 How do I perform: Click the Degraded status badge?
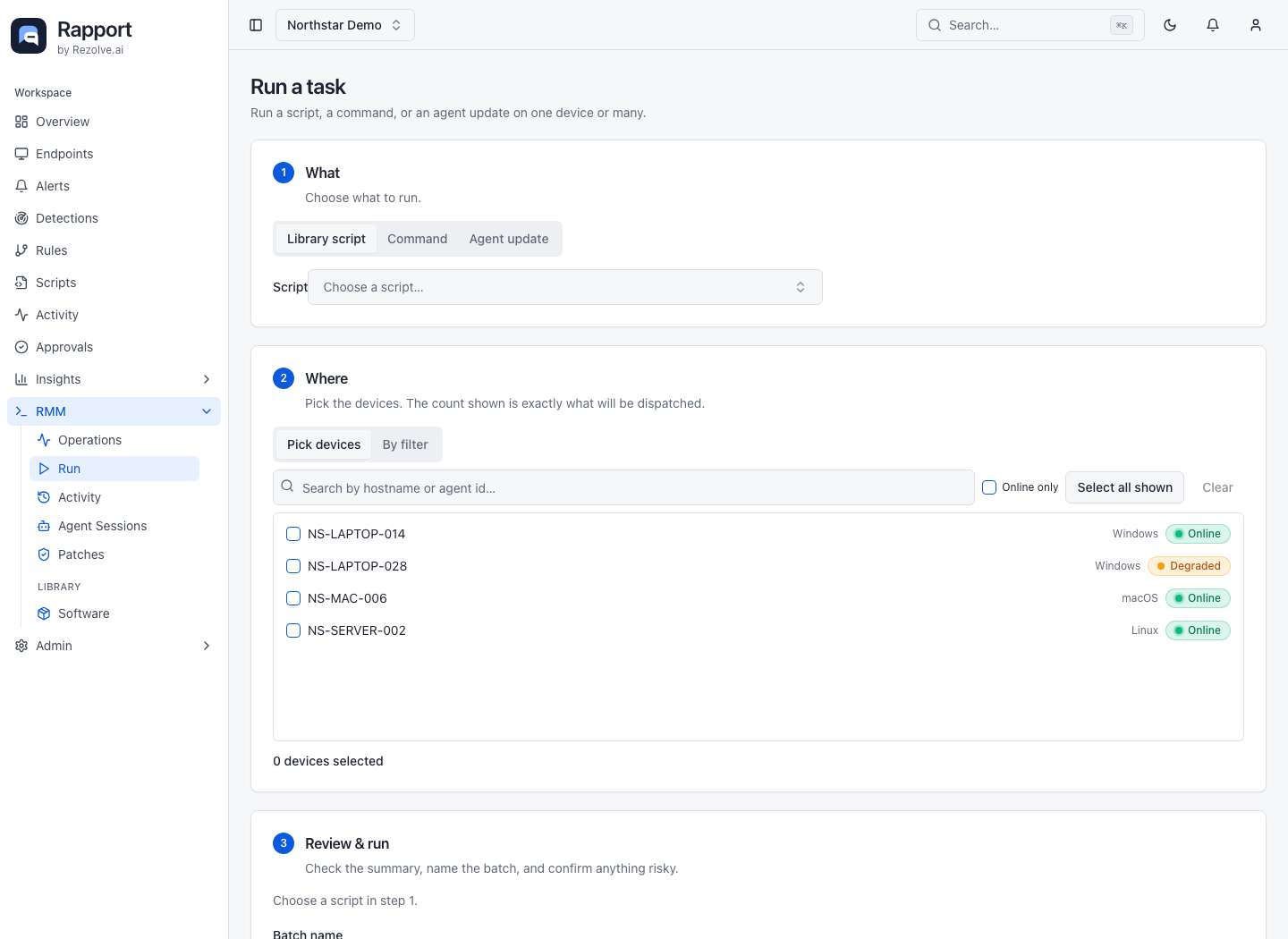(x=1190, y=566)
